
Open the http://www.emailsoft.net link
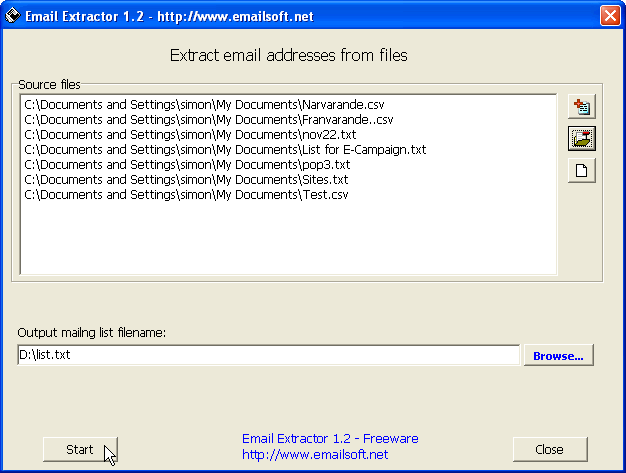[x=315, y=455]
